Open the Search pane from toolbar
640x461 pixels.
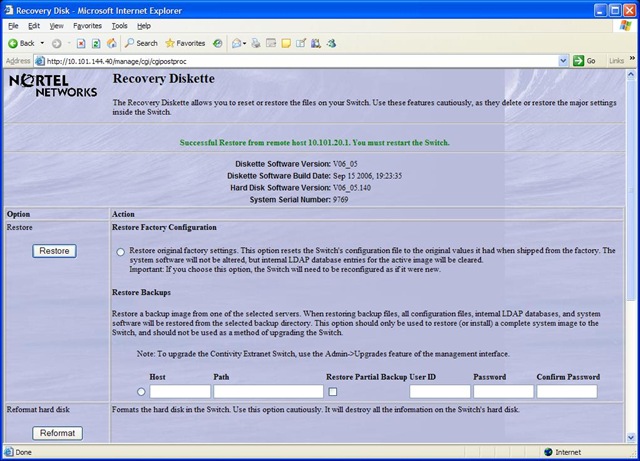(x=141, y=43)
